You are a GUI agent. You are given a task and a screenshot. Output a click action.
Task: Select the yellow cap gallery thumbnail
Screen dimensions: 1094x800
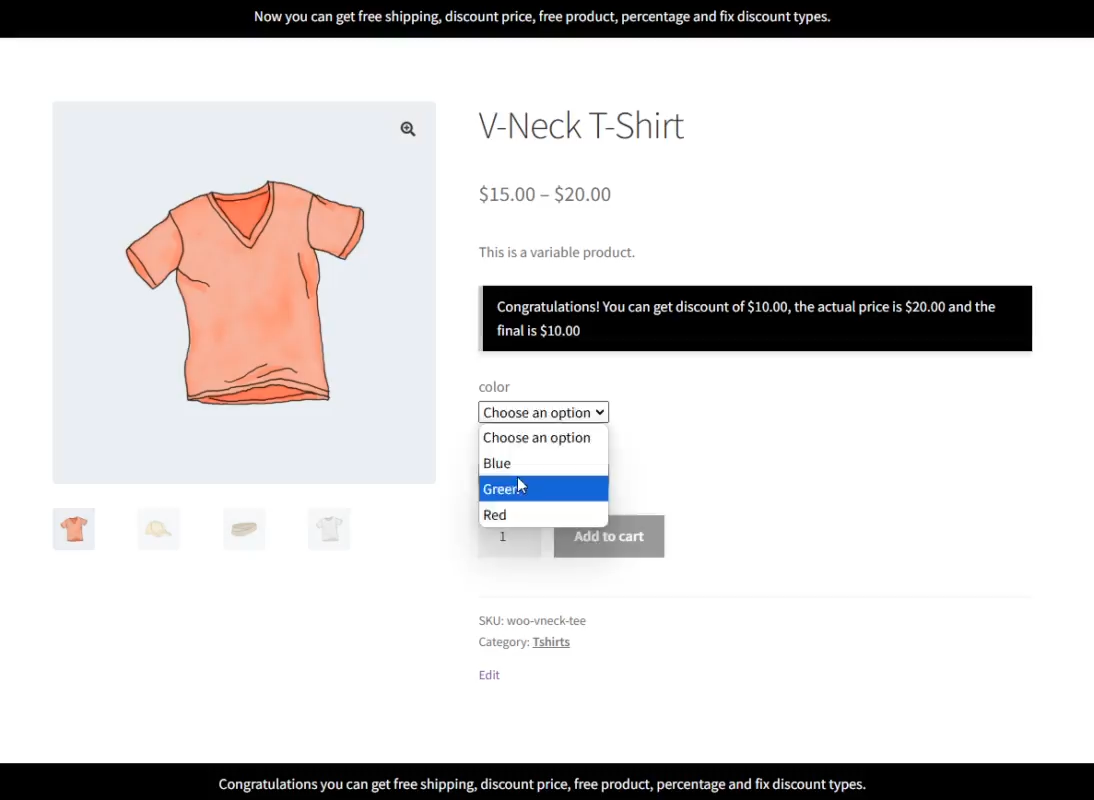point(159,529)
